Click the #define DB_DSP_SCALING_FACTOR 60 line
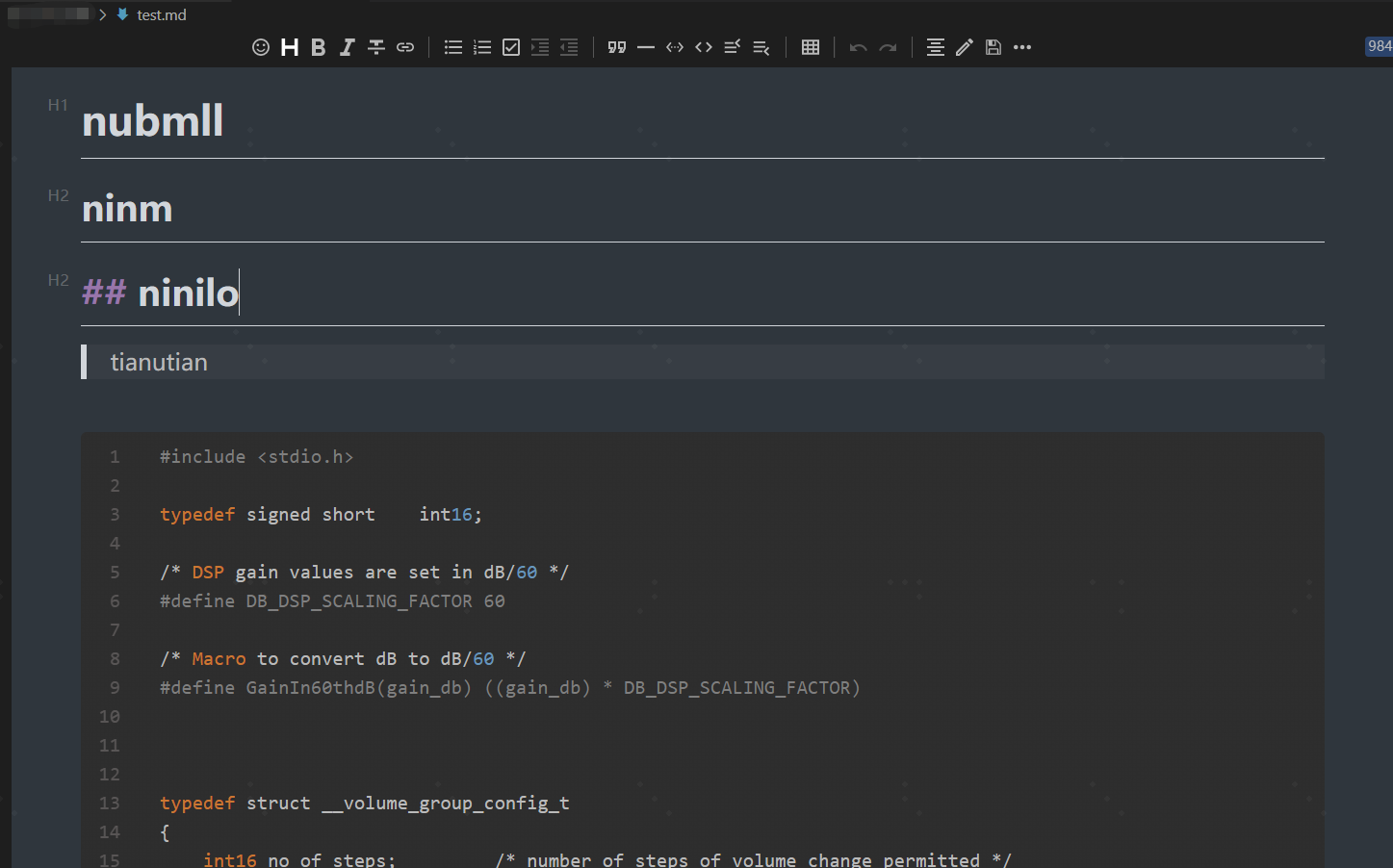The height and width of the screenshot is (868, 1393). pyautogui.click(x=332, y=600)
